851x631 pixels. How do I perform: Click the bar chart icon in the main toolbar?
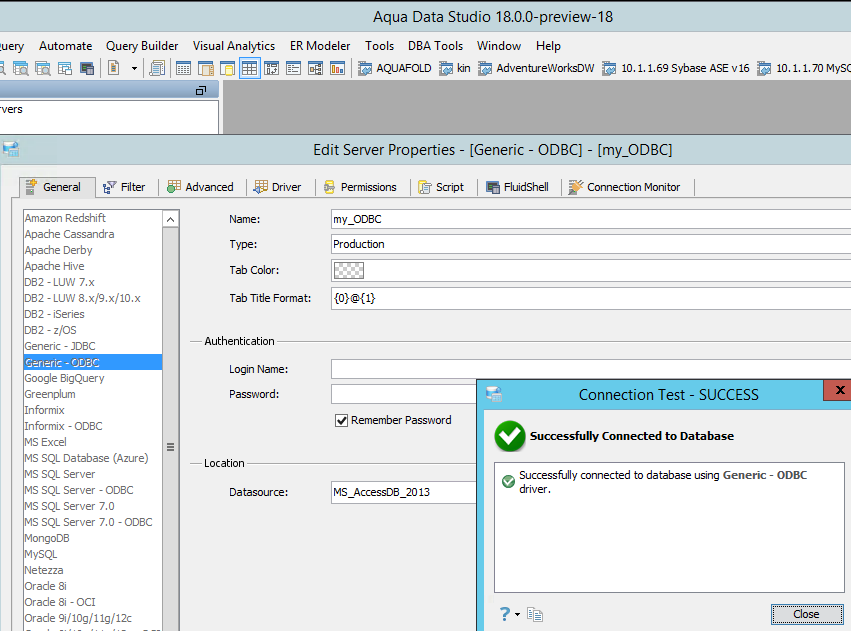point(338,68)
